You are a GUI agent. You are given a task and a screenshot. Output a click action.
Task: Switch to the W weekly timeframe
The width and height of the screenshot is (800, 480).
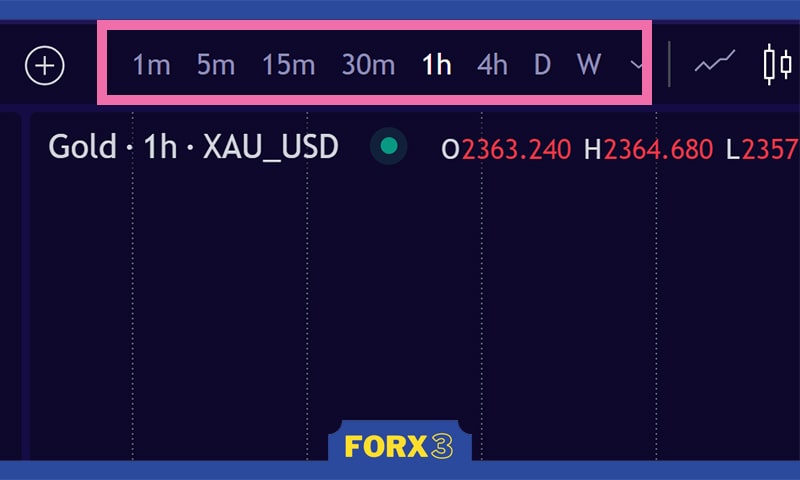coord(589,66)
